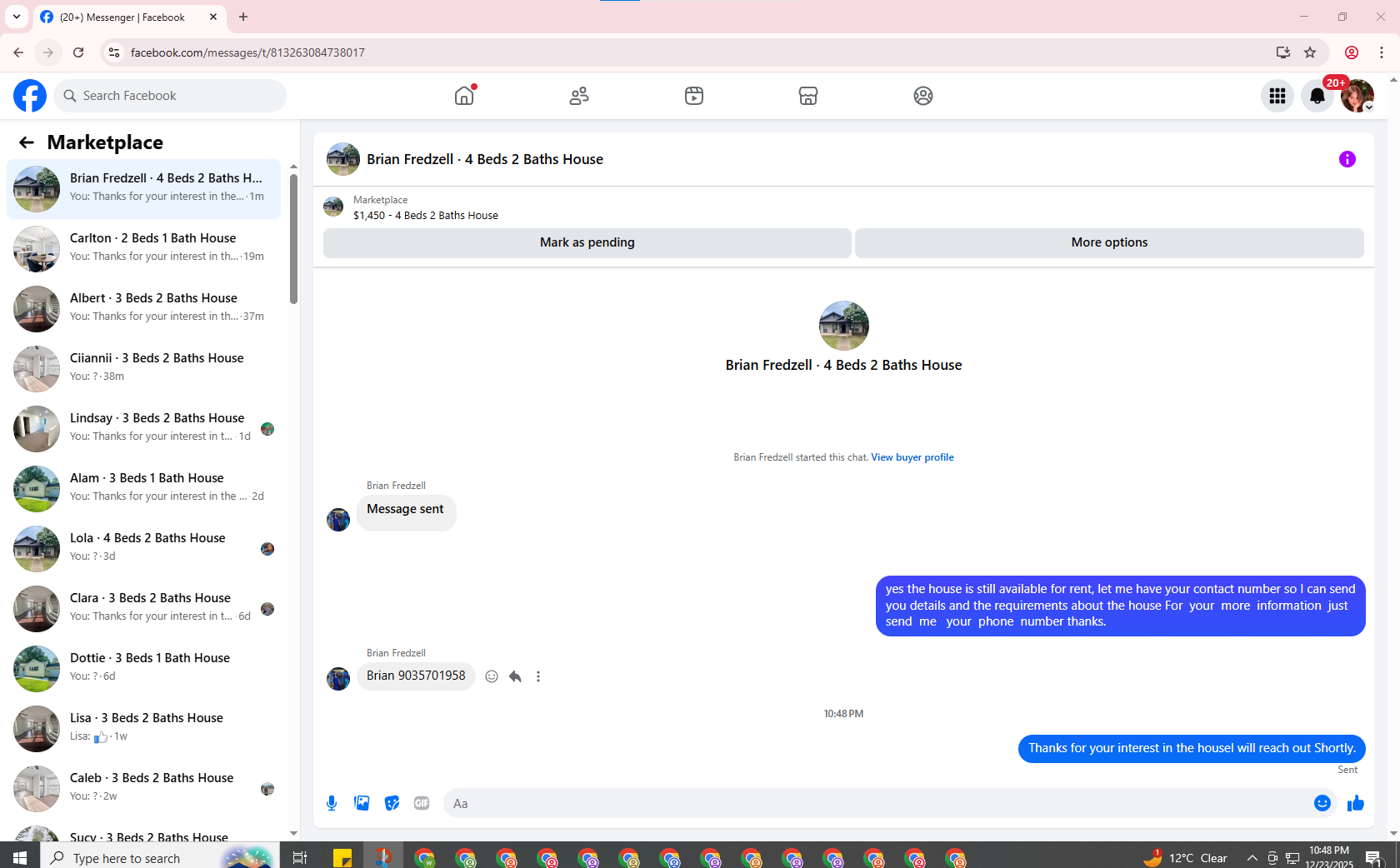Image resolution: width=1400 pixels, height=868 pixels.
Task: Click the browser address bar URL
Action: click(247, 52)
